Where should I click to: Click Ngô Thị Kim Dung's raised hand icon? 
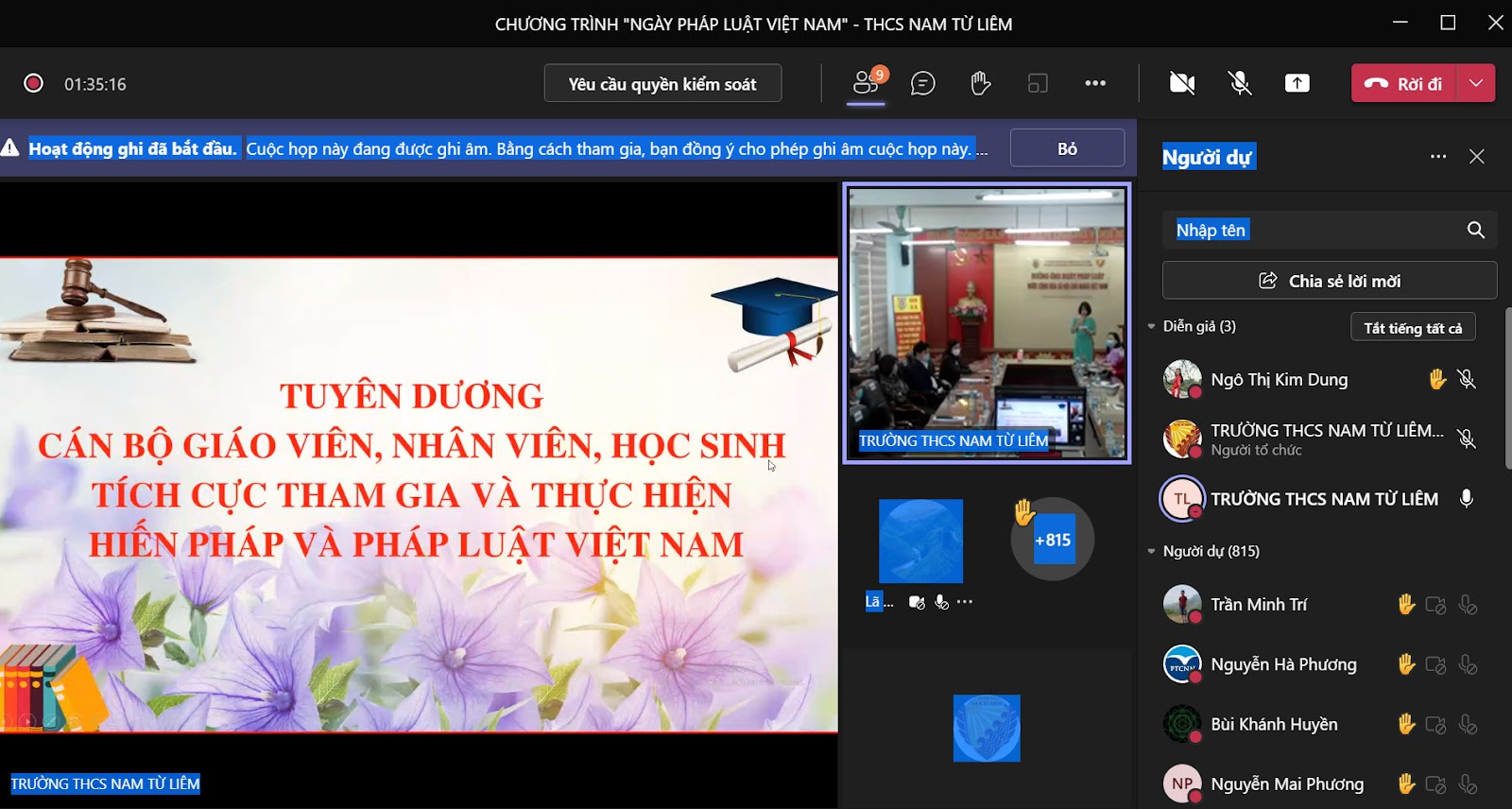[x=1436, y=379]
